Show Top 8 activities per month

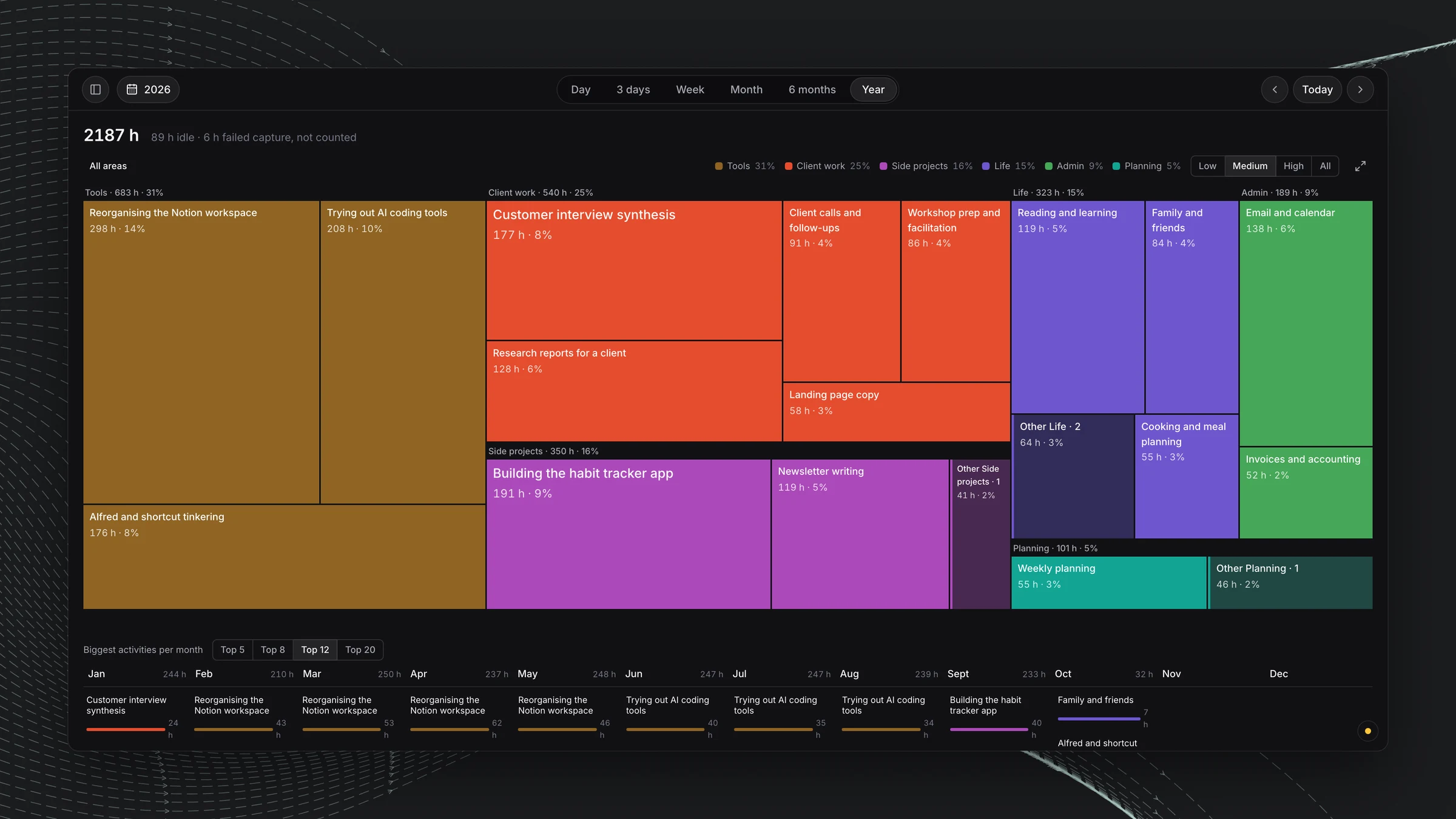point(272,650)
